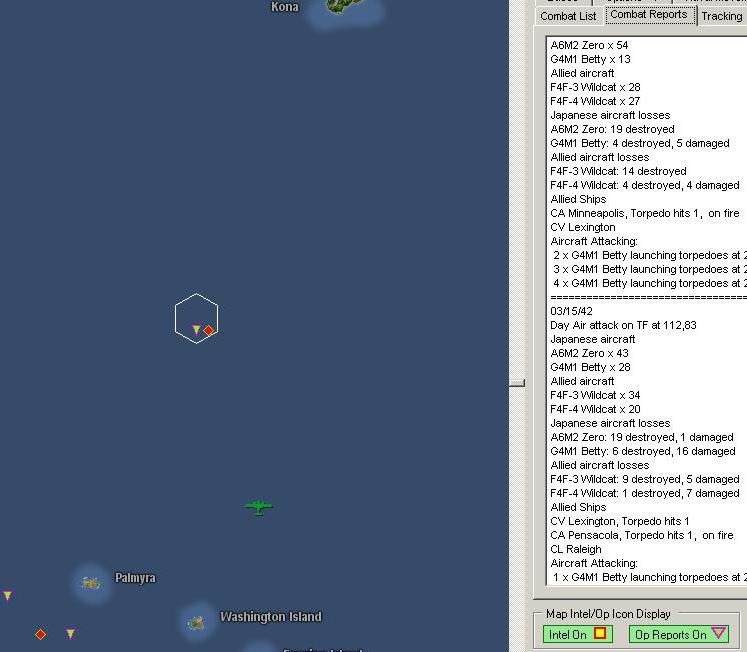Click the Kona island terrain
The image size is (747, 652).
343,7
